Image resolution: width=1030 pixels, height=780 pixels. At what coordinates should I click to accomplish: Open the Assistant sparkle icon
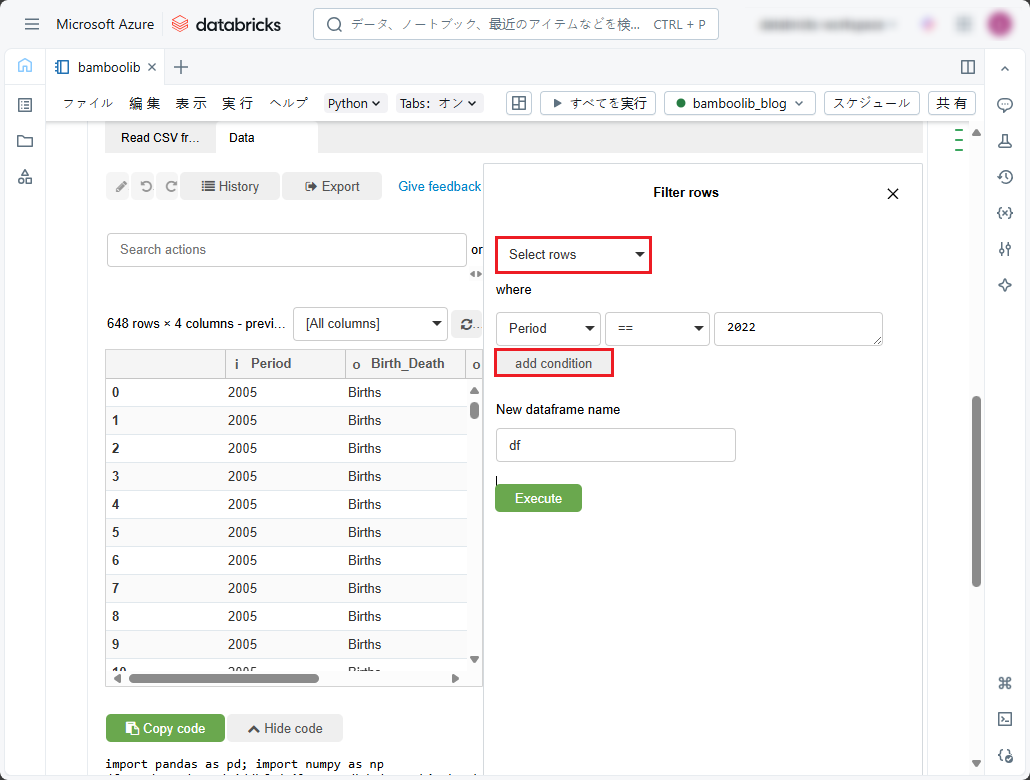(x=1005, y=285)
